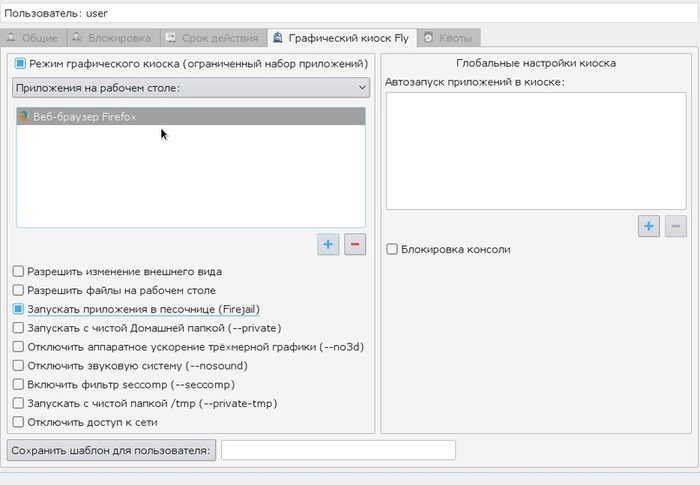Uncheck Запускать приложения в песочнице (Firejail)
700x485 pixels.
(x=18, y=309)
